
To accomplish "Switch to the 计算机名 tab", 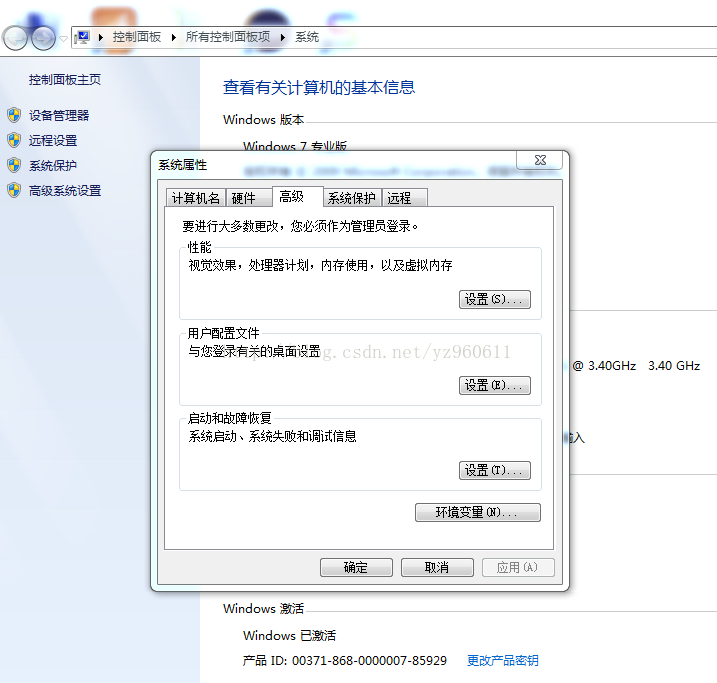I will click(x=196, y=197).
